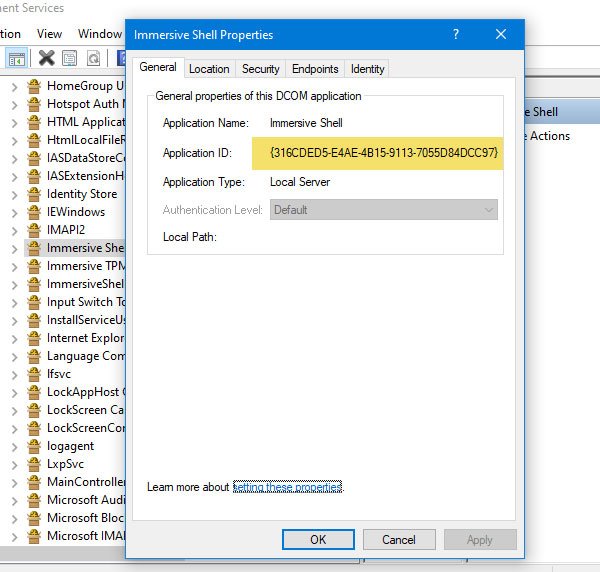600x572 pixels.
Task: Close the Immersive Shell Properties dialog
Action: [501, 34]
